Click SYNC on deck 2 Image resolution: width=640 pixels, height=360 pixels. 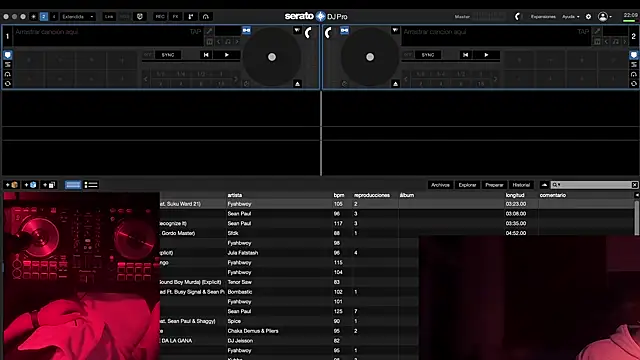(x=428, y=55)
